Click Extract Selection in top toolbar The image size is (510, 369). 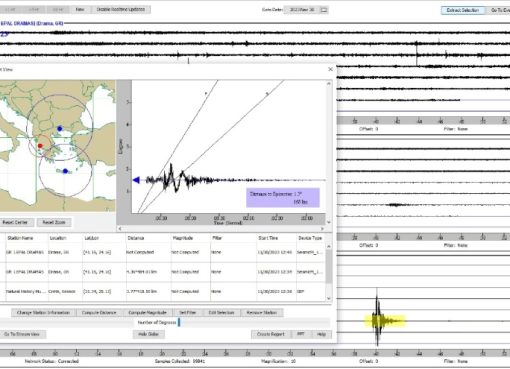(463, 10)
